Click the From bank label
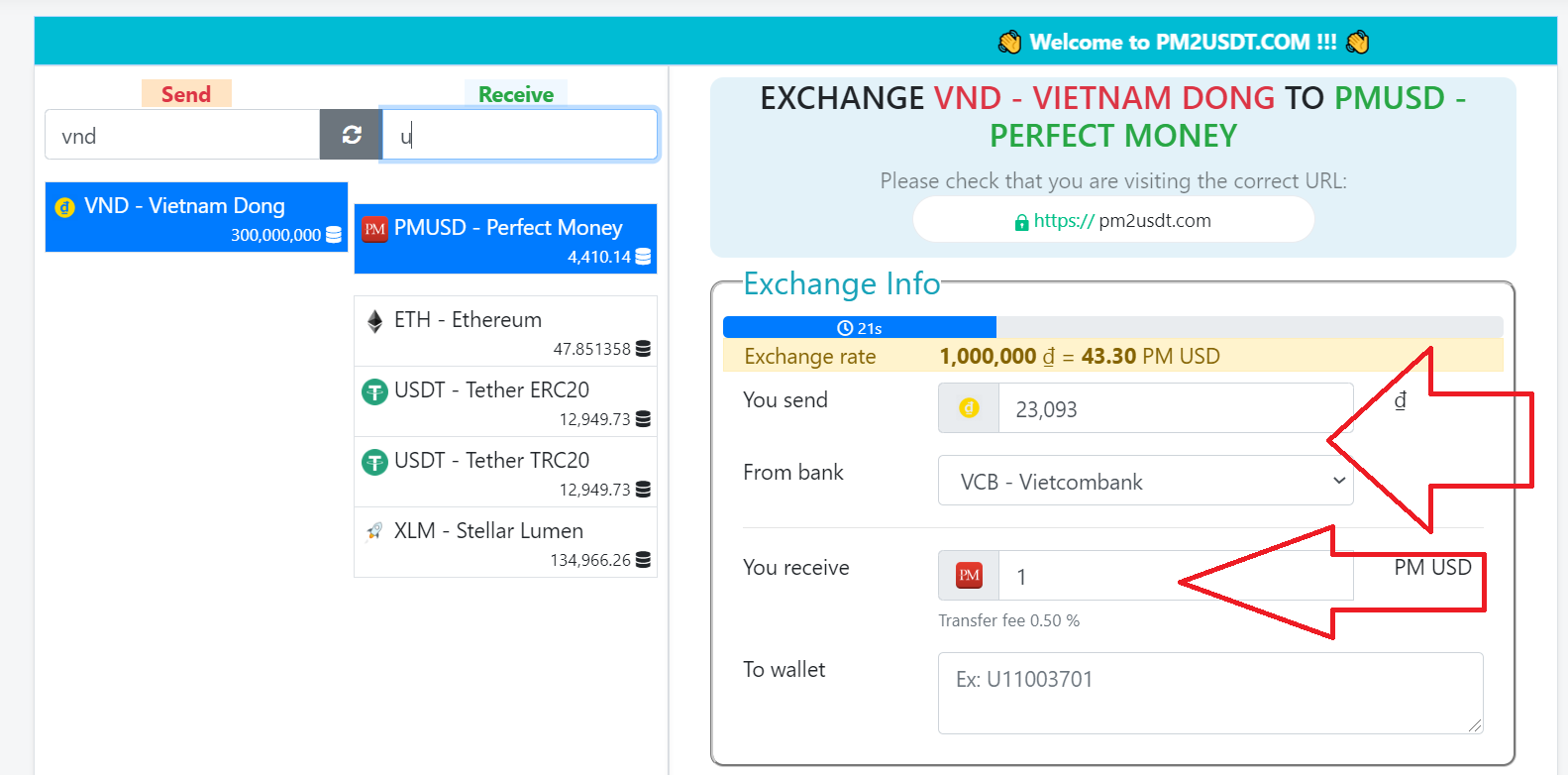The height and width of the screenshot is (775, 1568). [x=792, y=473]
